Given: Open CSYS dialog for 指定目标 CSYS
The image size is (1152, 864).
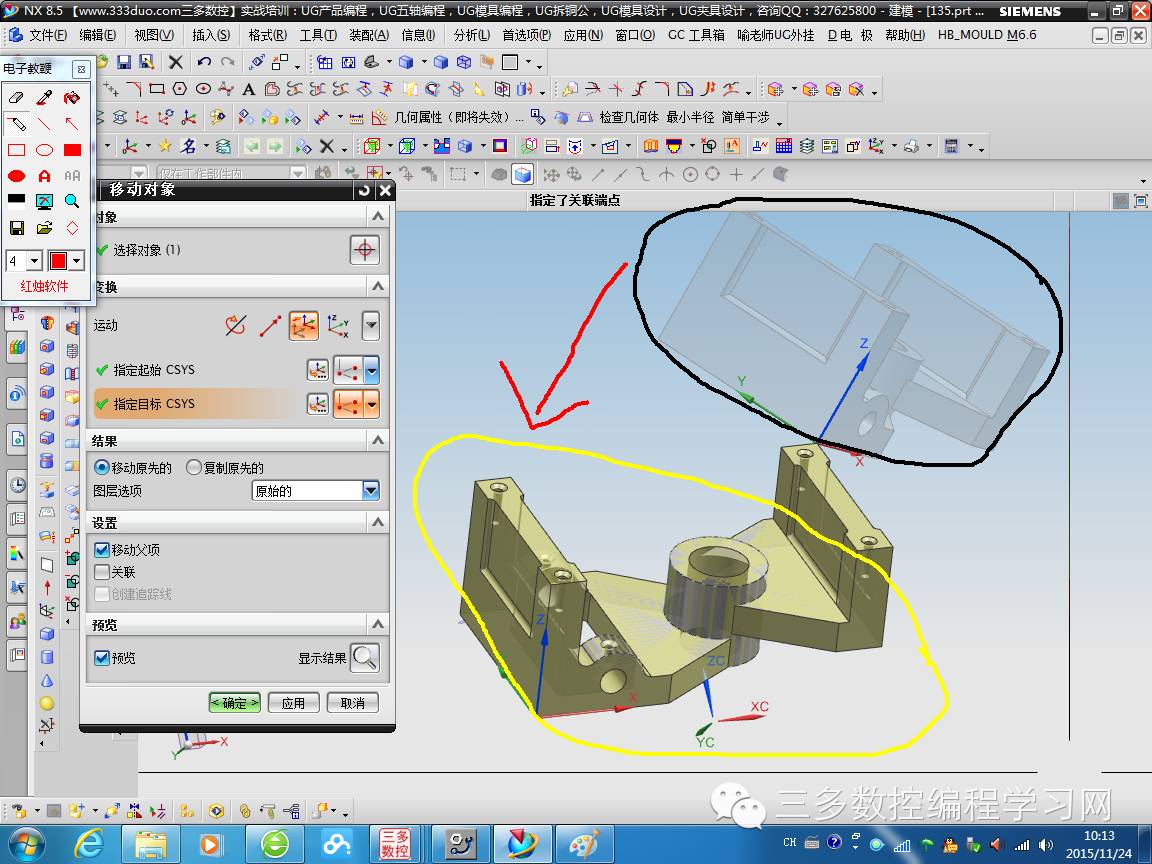Looking at the screenshot, I should click(317, 404).
